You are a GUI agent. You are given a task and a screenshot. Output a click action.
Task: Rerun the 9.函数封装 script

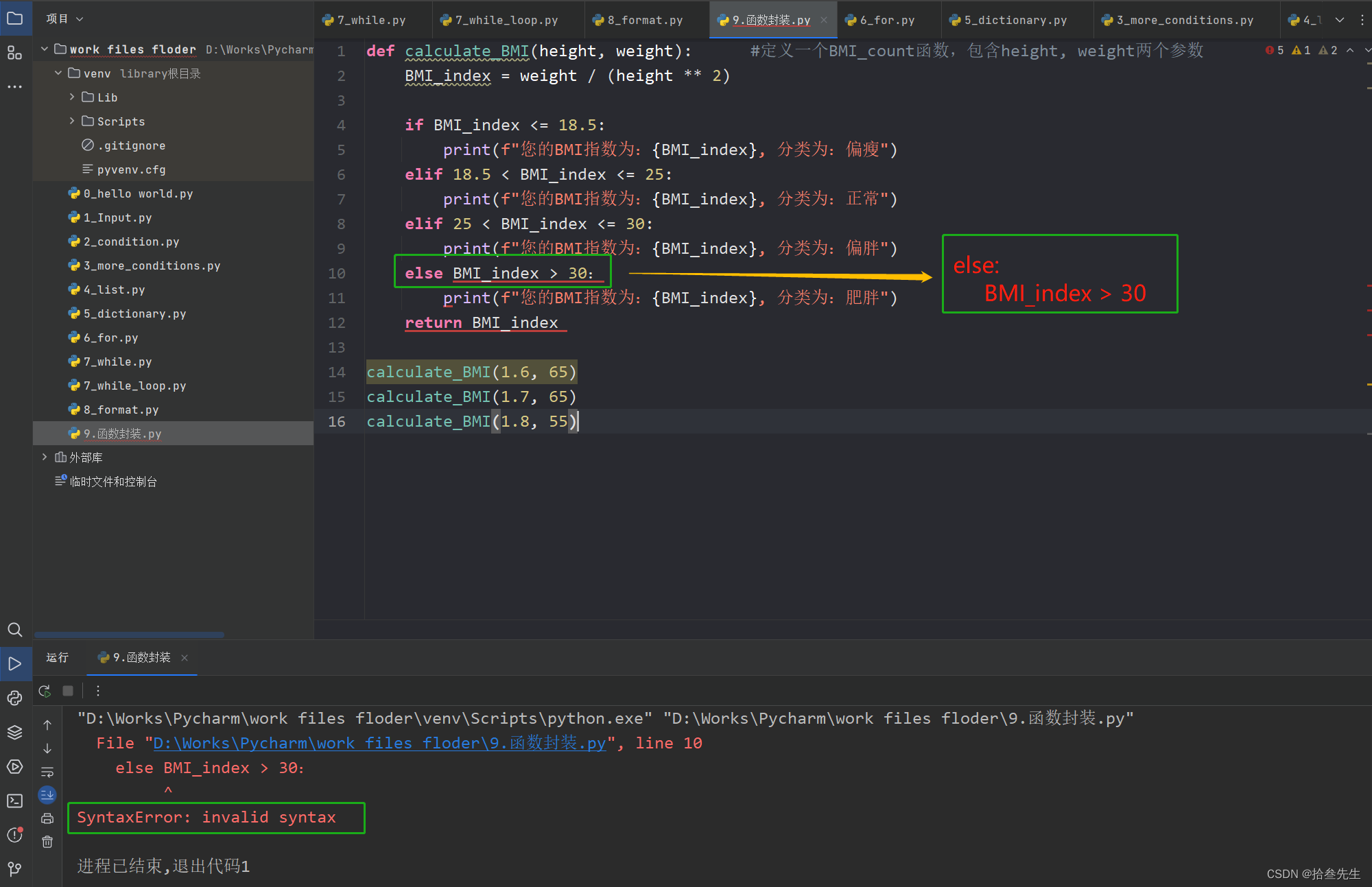click(x=45, y=691)
